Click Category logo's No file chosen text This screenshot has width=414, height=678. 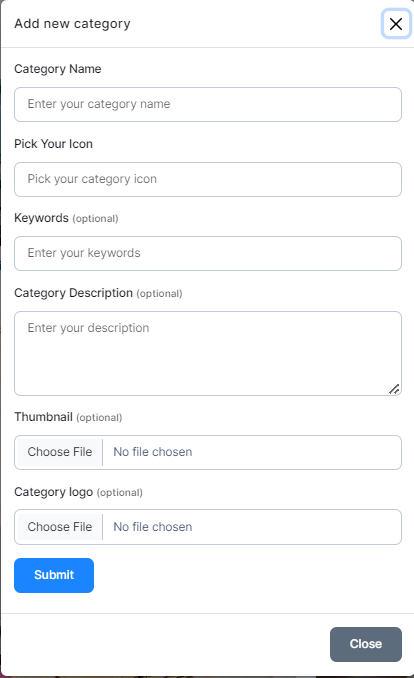click(153, 527)
